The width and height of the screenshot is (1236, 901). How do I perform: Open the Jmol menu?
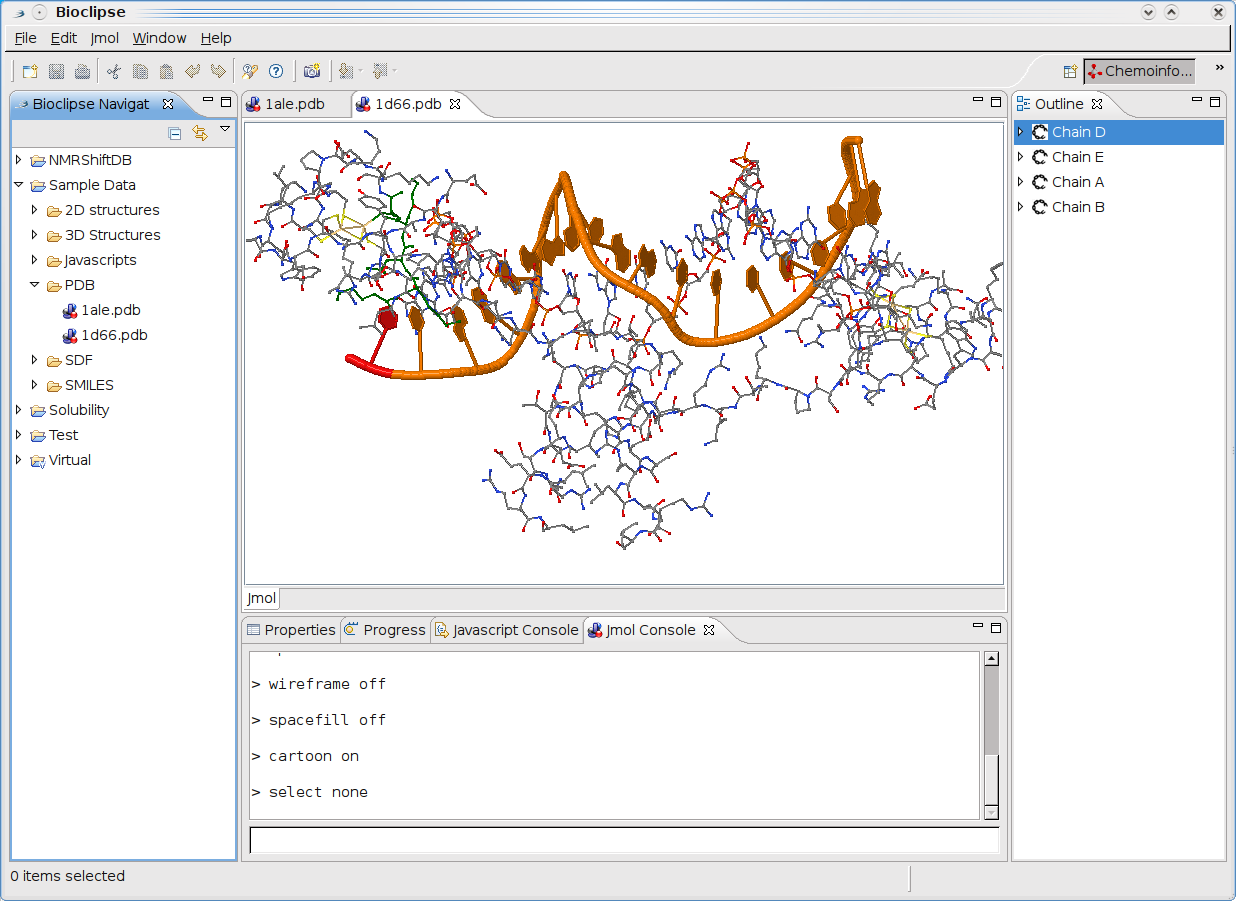point(104,38)
